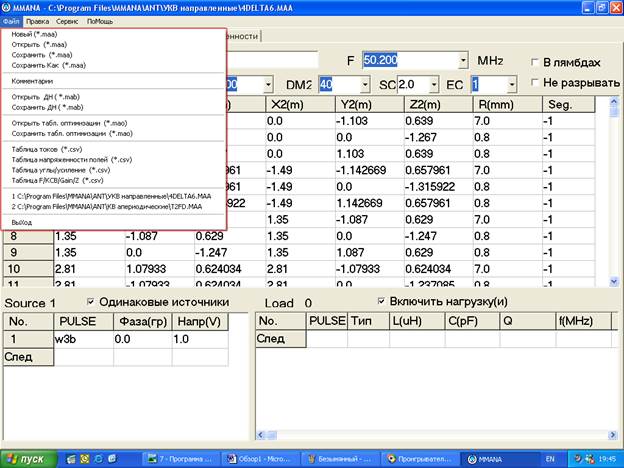
Task: Export 'Таблица F/КСВ/Gain/Z (*.csv)'
Action: pyautogui.click(x=58, y=181)
